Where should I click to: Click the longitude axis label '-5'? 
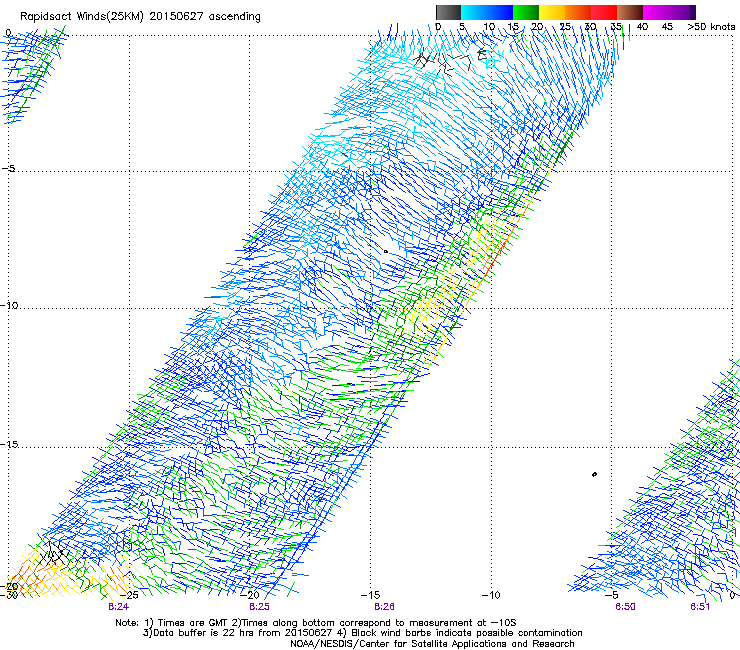(x=611, y=595)
